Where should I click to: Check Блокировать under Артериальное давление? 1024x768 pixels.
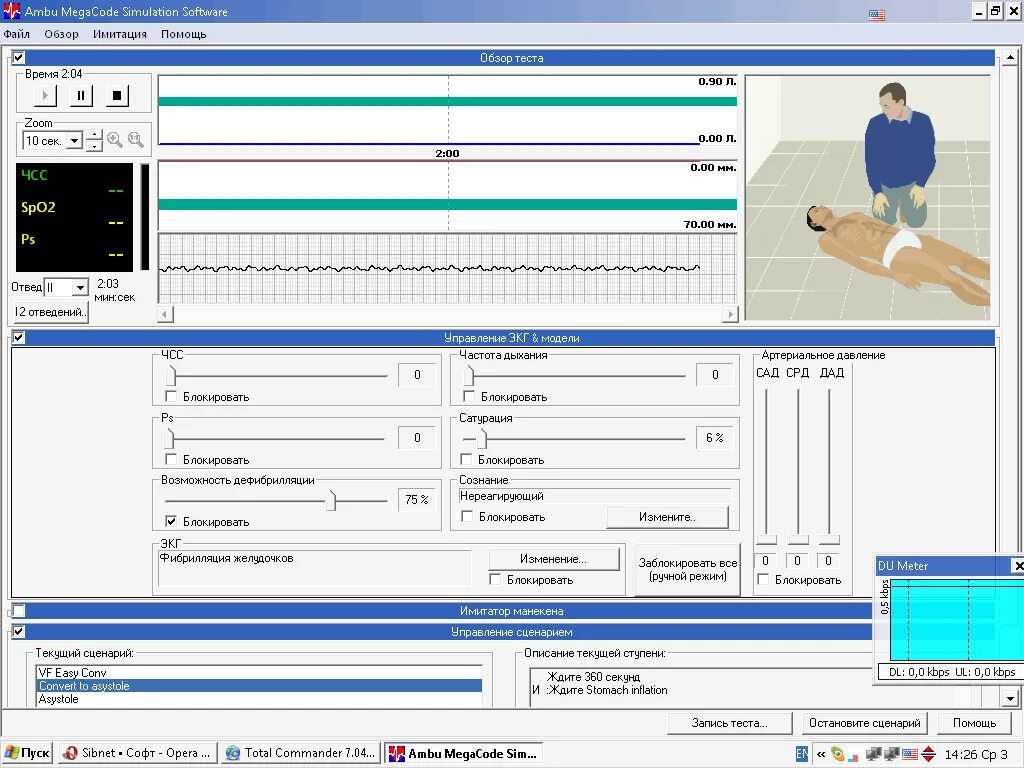click(x=763, y=579)
